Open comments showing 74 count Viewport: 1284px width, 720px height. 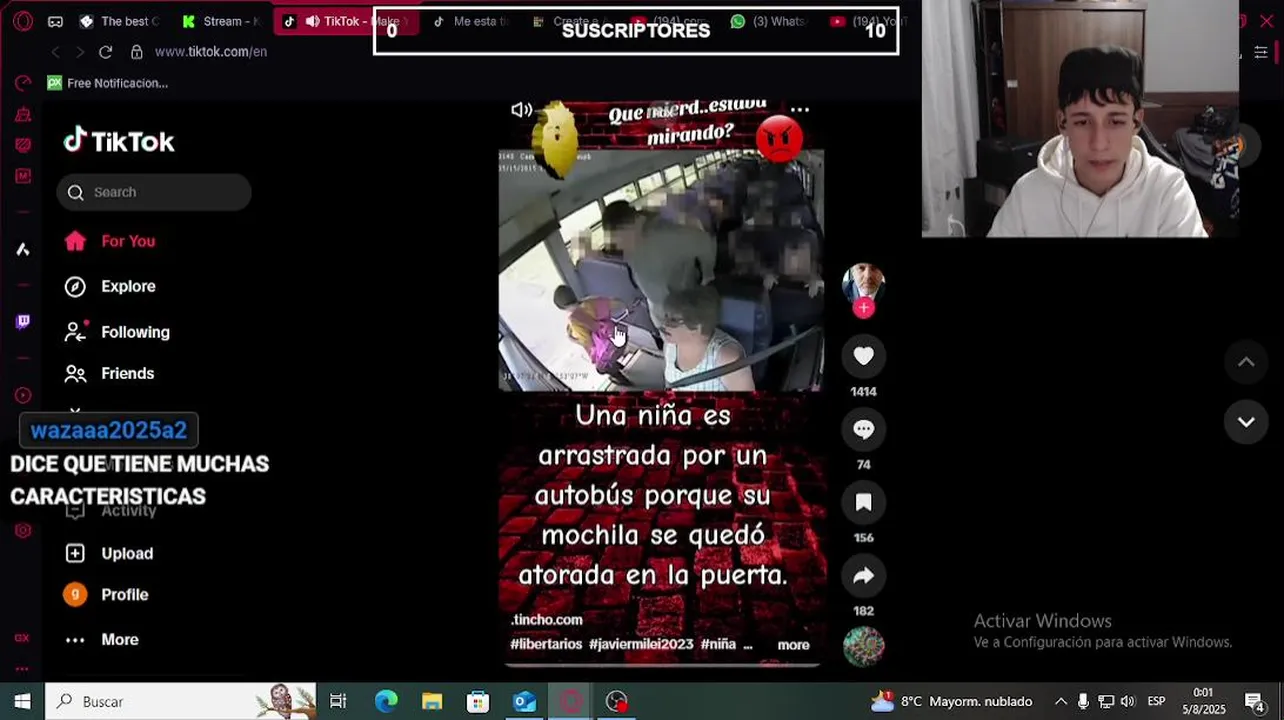pos(864,429)
